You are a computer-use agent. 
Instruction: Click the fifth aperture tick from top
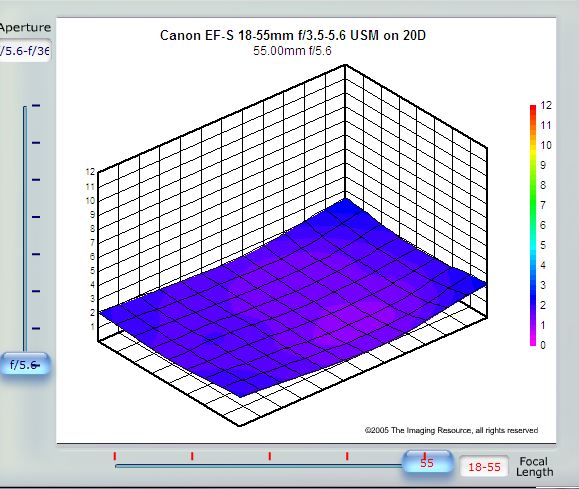[x=36, y=254]
